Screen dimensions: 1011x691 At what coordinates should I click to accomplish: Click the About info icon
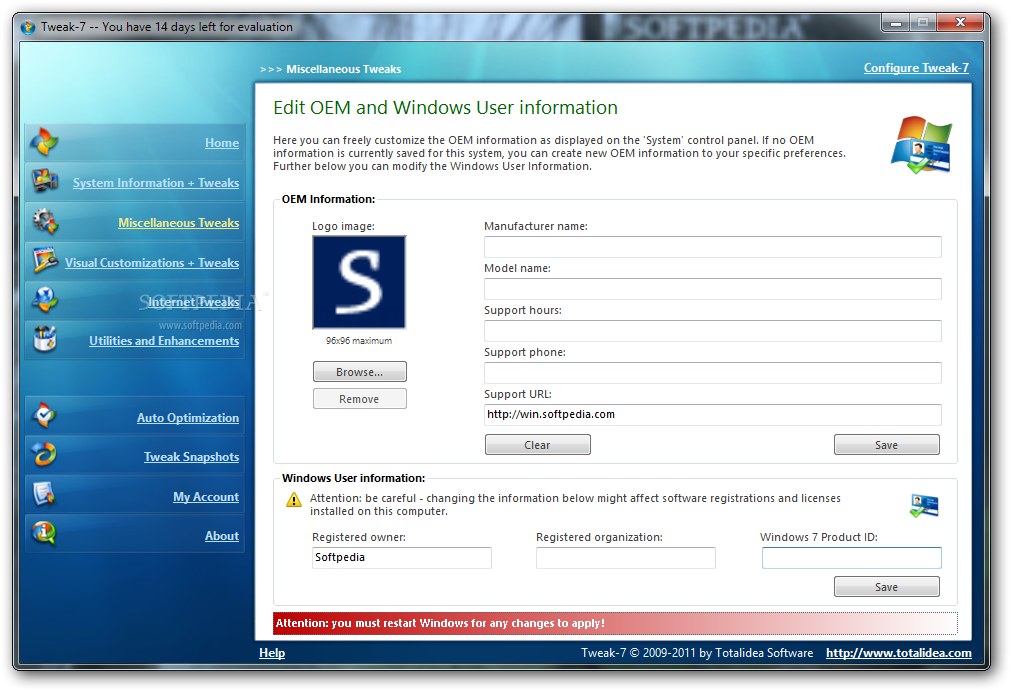44,534
